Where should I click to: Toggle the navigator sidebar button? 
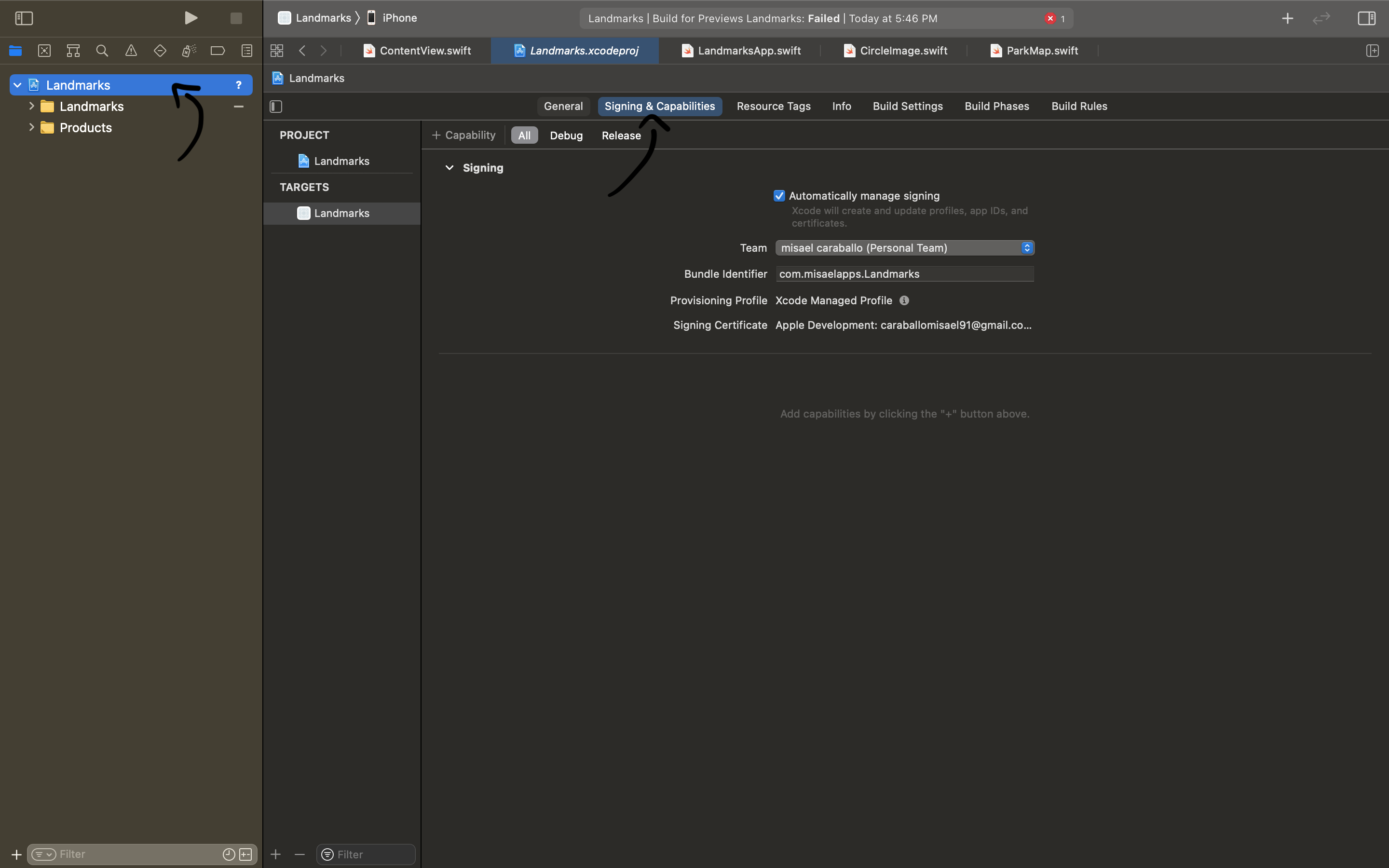(x=24, y=18)
